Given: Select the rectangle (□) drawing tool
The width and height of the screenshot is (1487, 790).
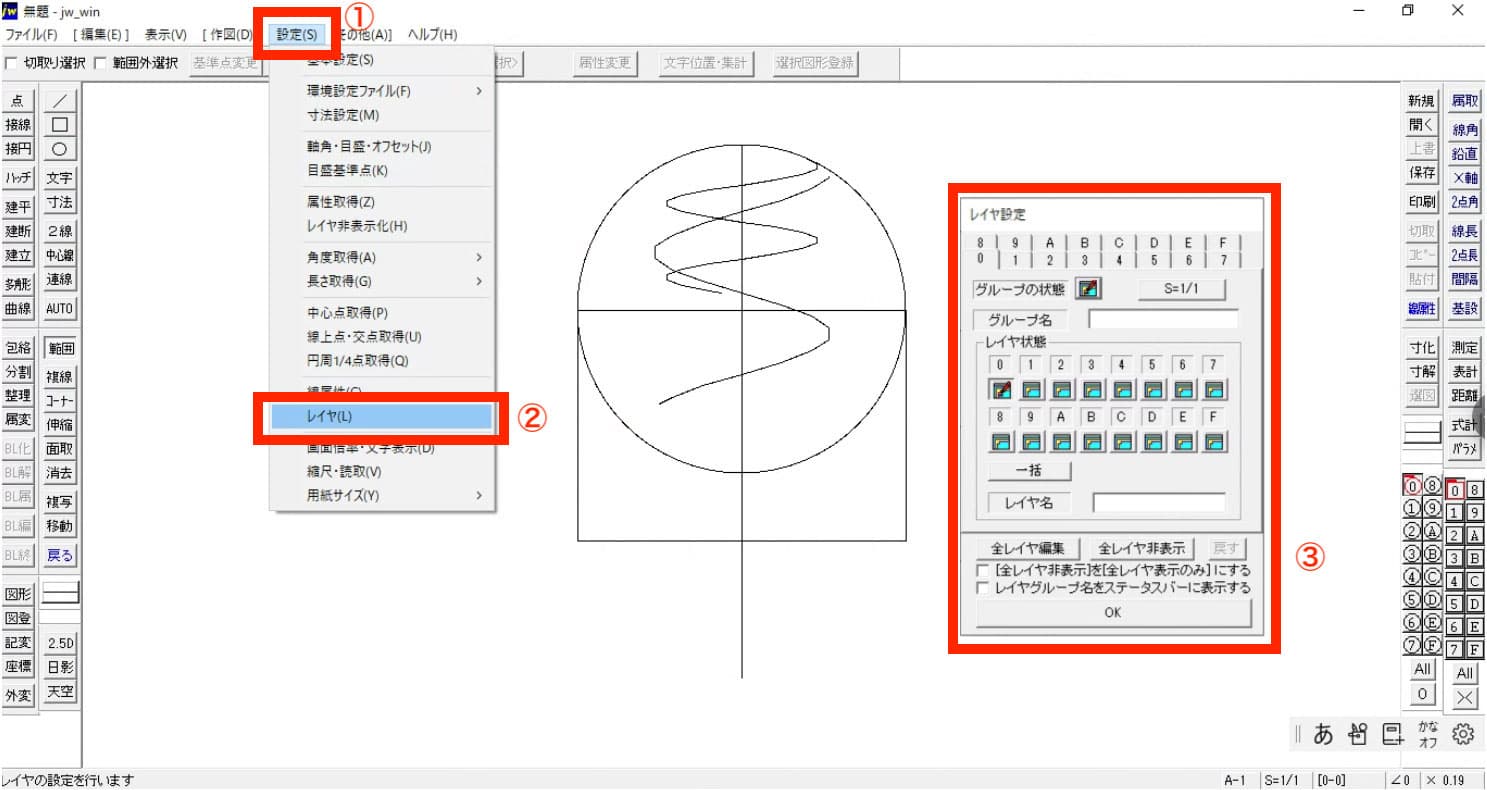Looking at the screenshot, I should pyautogui.click(x=60, y=125).
